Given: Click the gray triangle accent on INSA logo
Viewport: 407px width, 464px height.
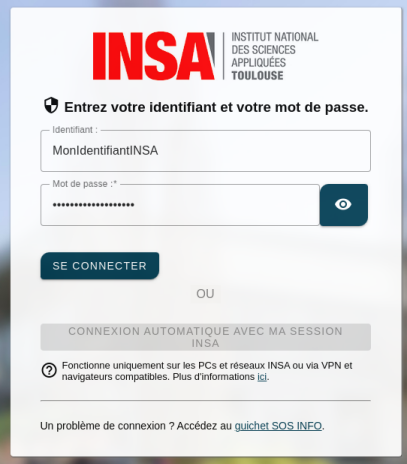Looking at the screenshot, I should 211,45.
